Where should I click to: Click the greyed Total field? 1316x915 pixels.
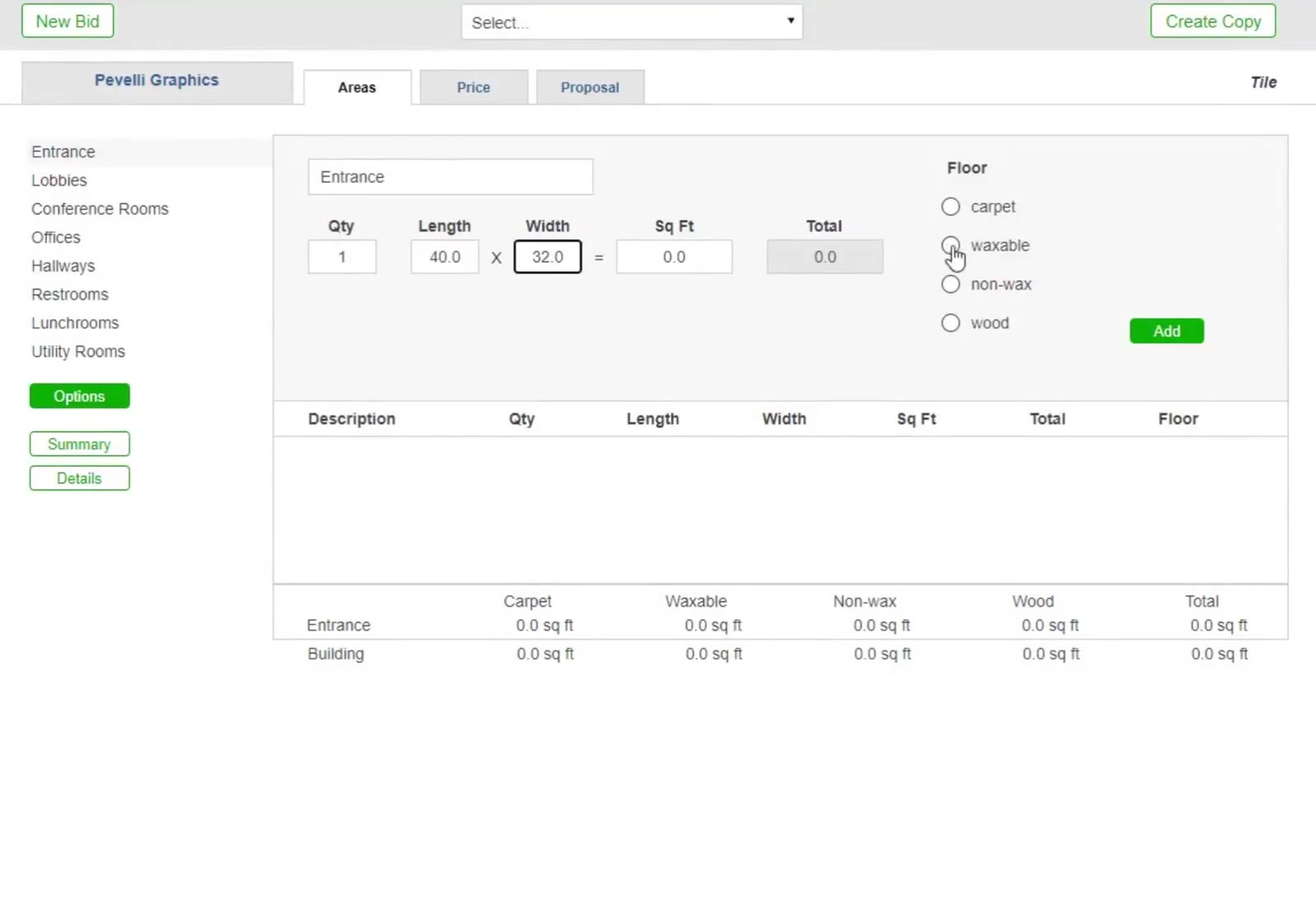pos(825,257)
